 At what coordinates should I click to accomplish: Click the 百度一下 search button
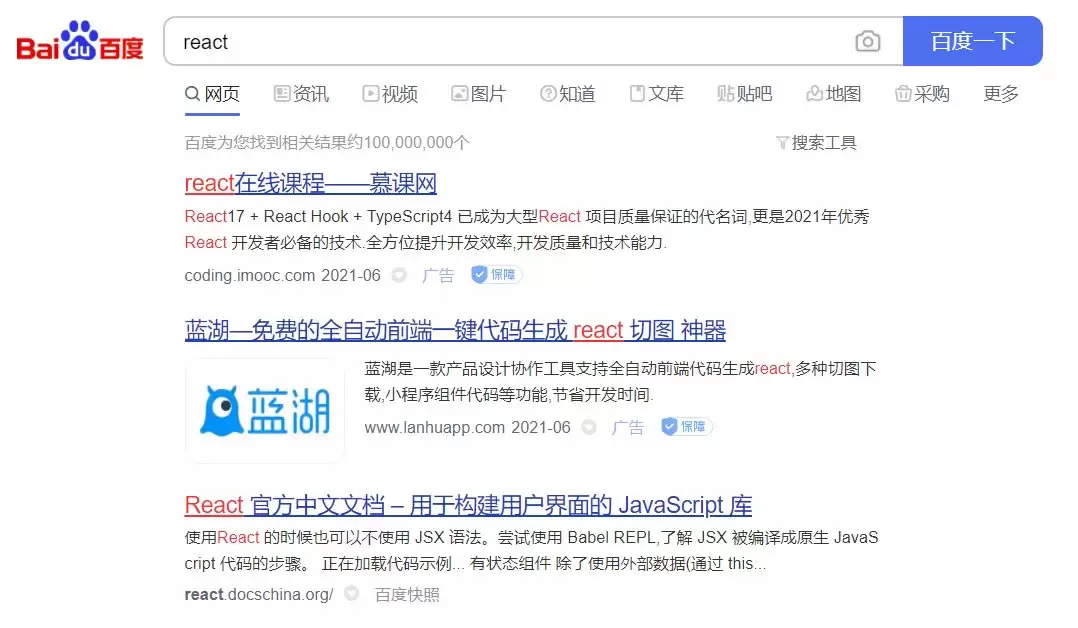tap(972, 41)
